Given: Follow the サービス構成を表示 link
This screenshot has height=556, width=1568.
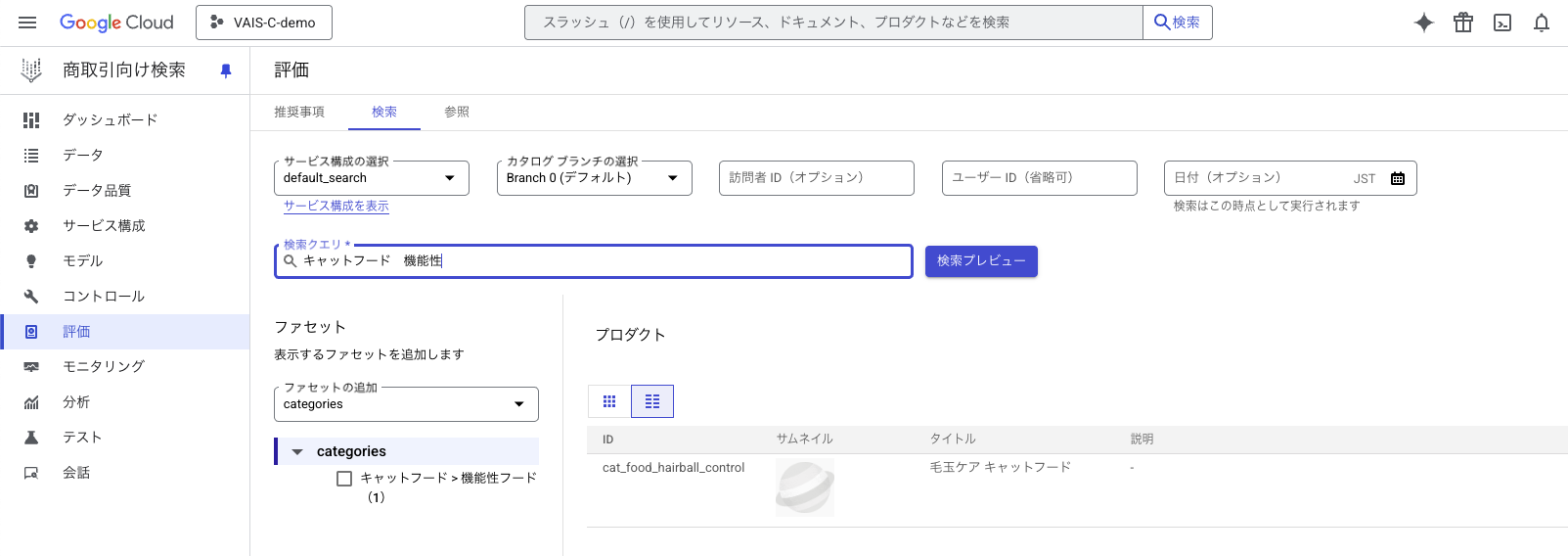Looking at the screenshot, I should (x=336, y=207).
